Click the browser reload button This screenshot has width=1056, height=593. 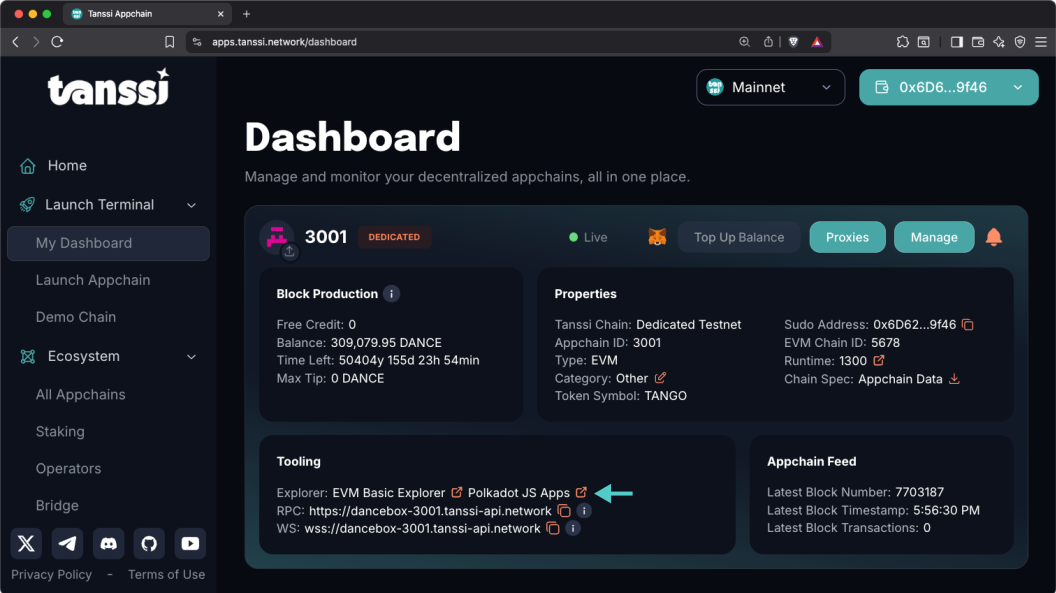pos(57,42)
